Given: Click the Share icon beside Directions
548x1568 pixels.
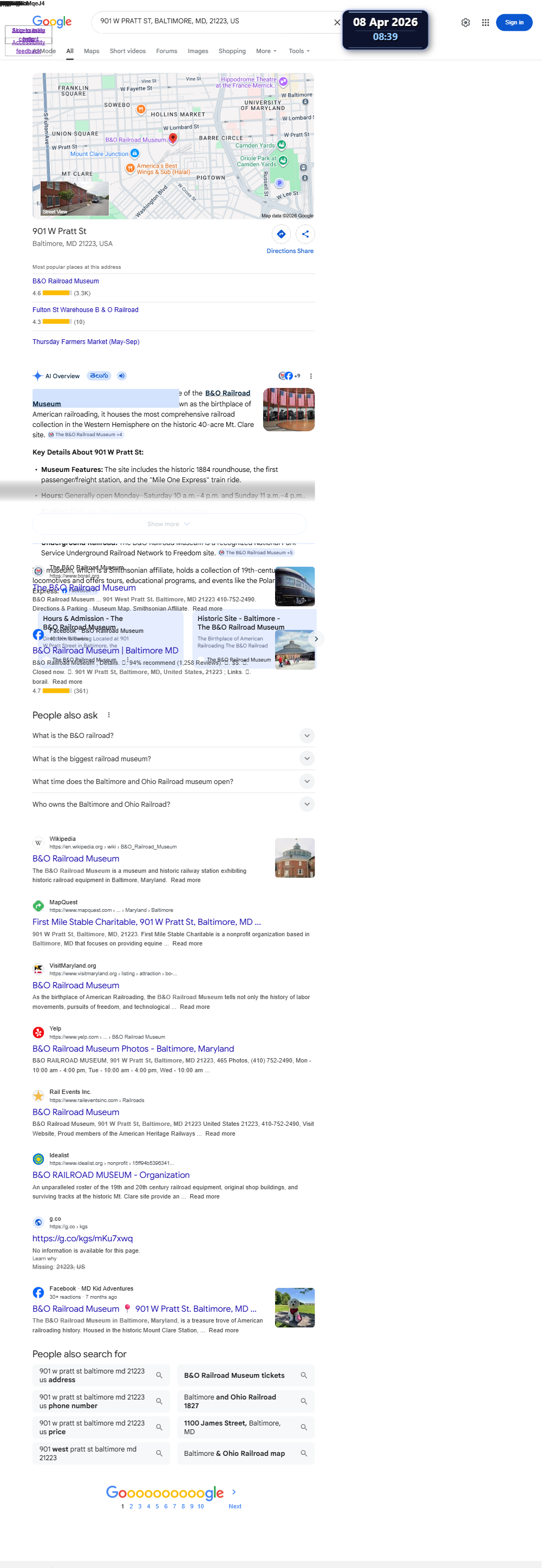Looking at the screenshot, I should [305, 234].
